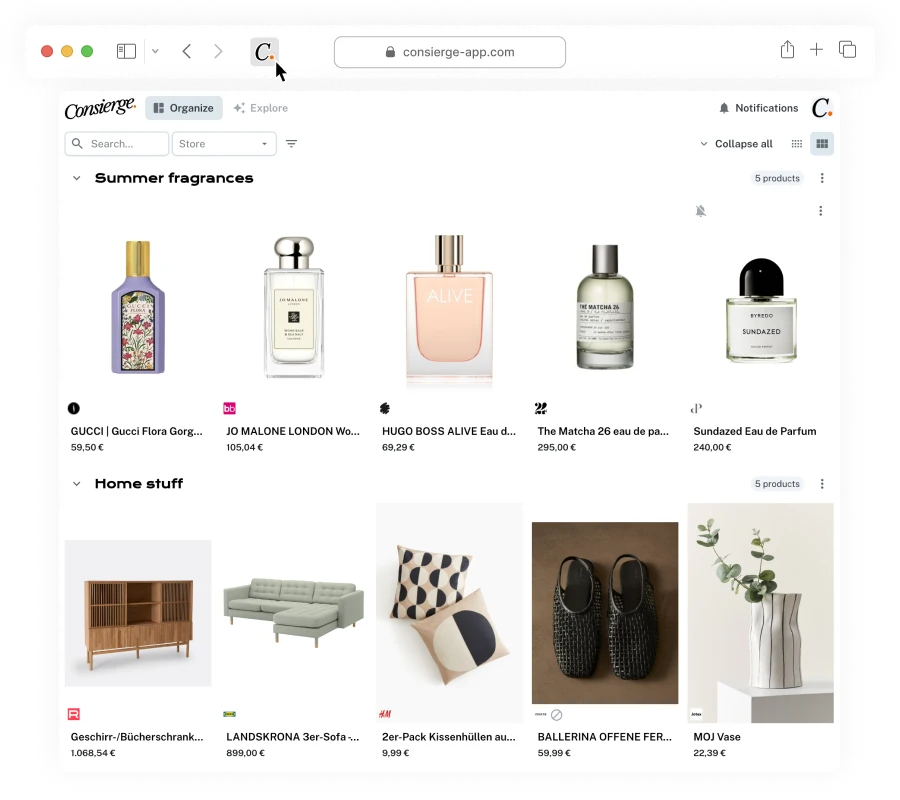
Task: Switch to large grid view
Action: coord(822,143)
